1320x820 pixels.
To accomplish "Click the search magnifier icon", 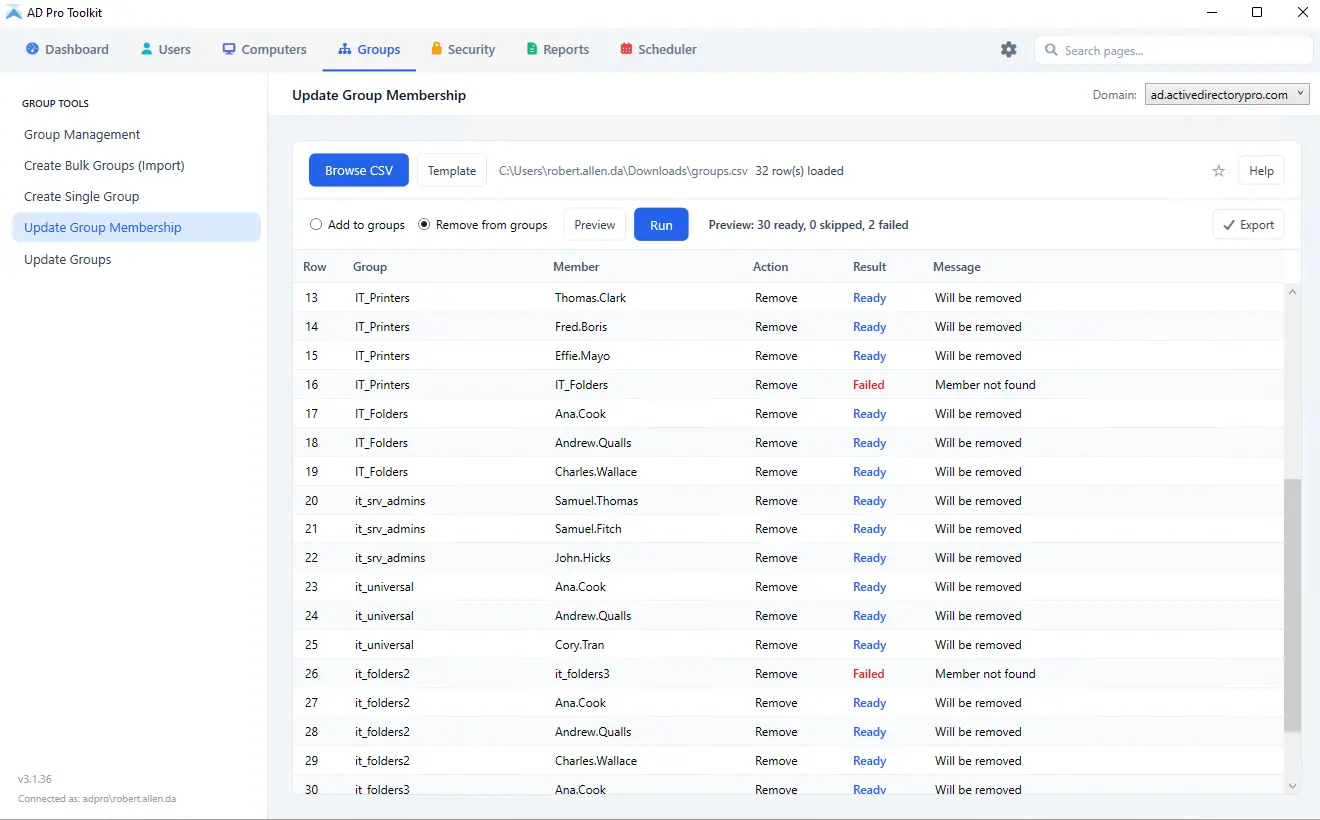I will (1051, 50).
